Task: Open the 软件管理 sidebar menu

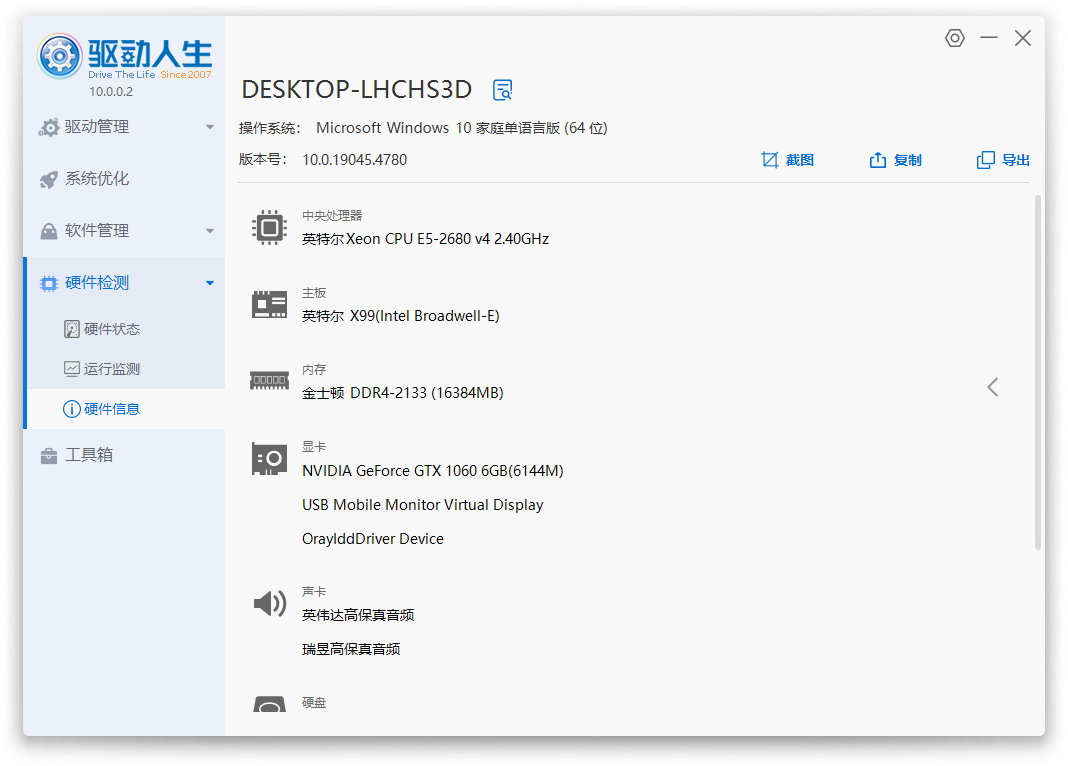Action: (x=125, y=231)
